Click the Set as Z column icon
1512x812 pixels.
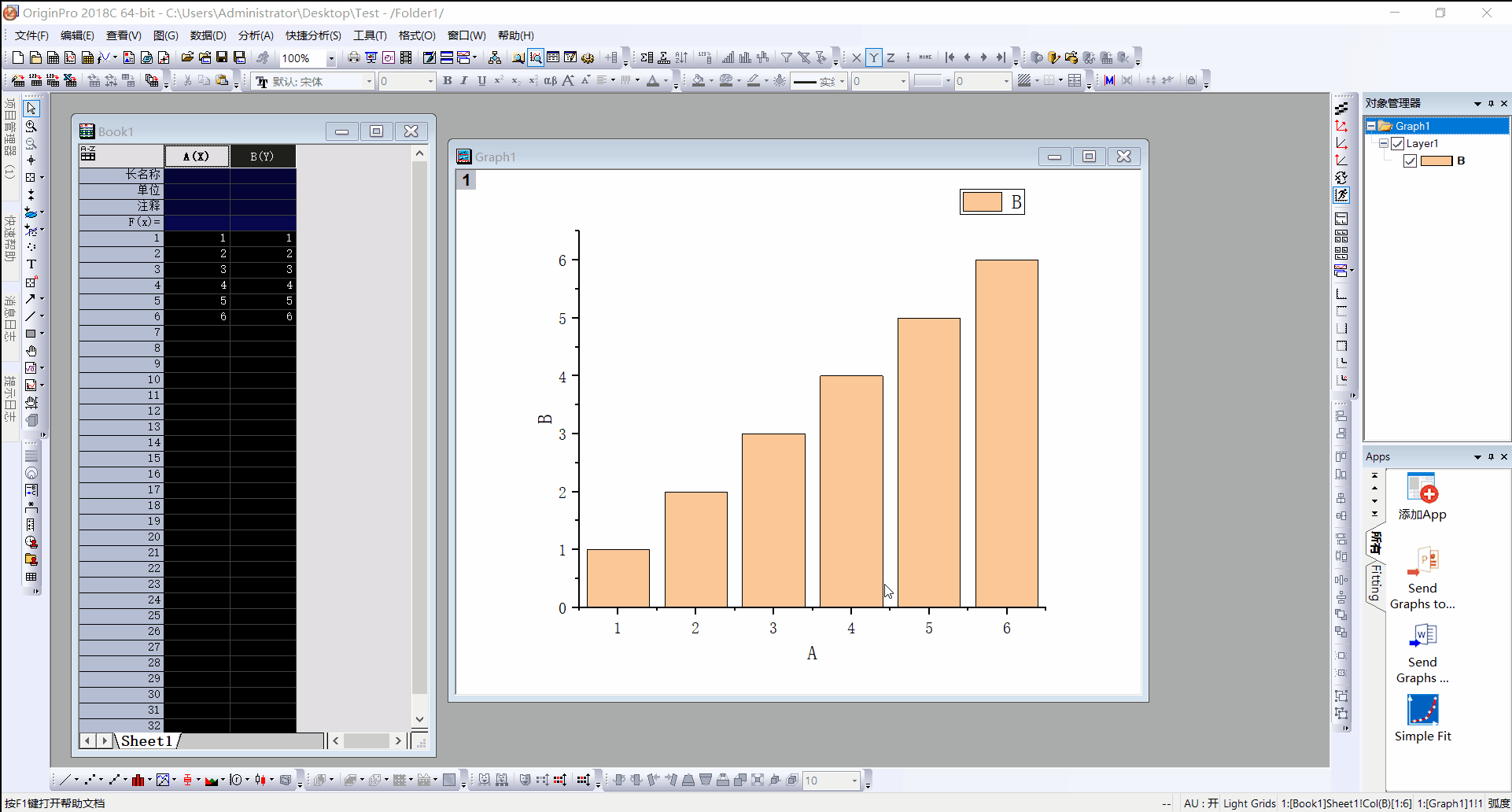point(891,57)
